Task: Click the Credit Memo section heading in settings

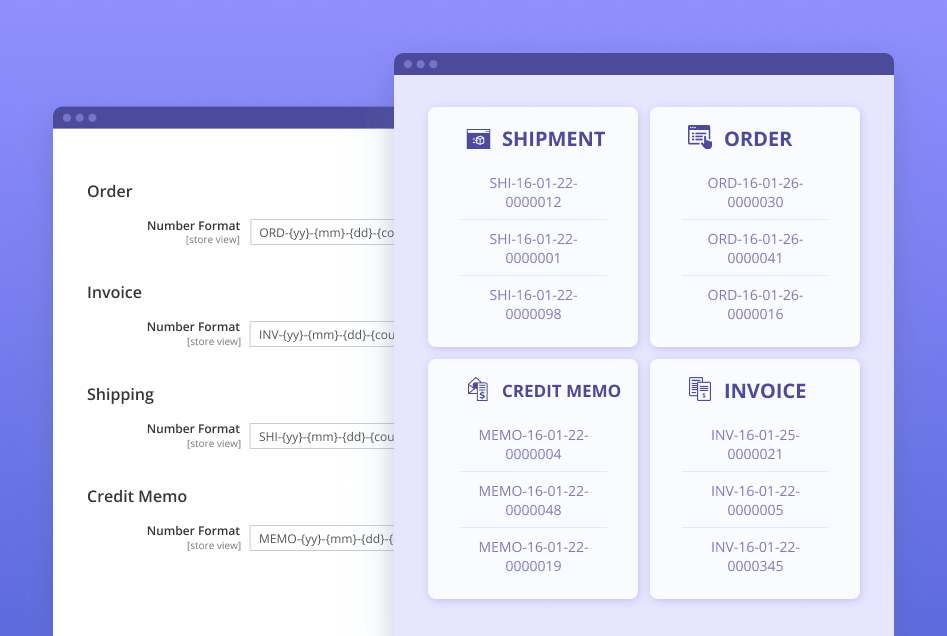Action: tap(136, 496)
